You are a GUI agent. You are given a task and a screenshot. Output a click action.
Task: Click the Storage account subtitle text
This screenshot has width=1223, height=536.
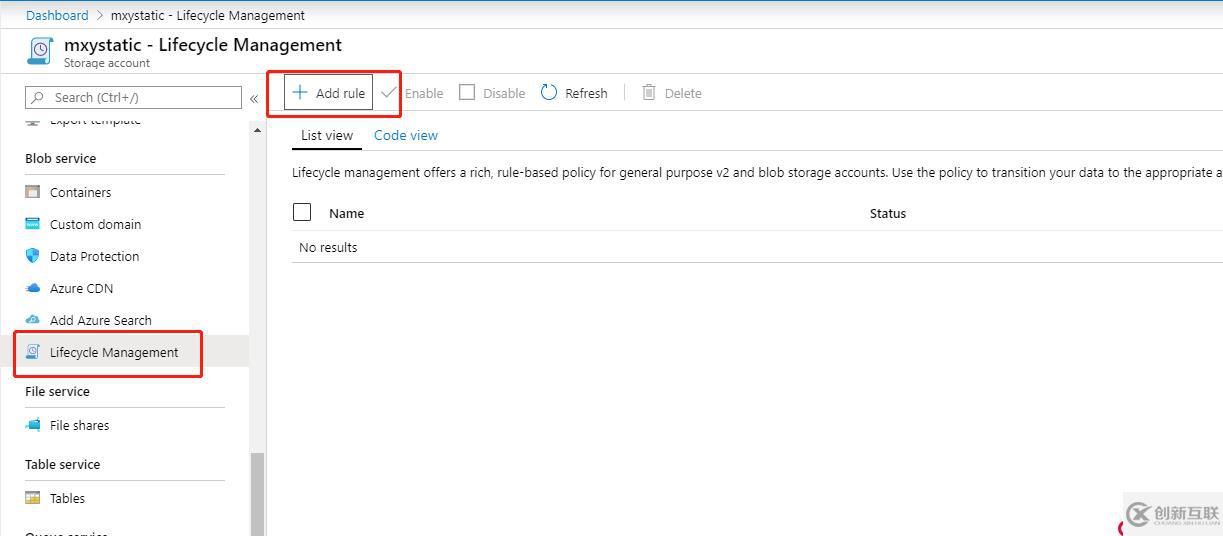(107, 63)
